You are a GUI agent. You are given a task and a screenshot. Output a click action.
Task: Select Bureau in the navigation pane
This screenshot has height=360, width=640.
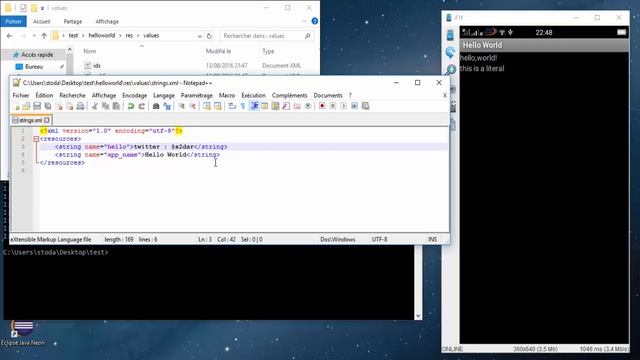click(x=34, y=67)
